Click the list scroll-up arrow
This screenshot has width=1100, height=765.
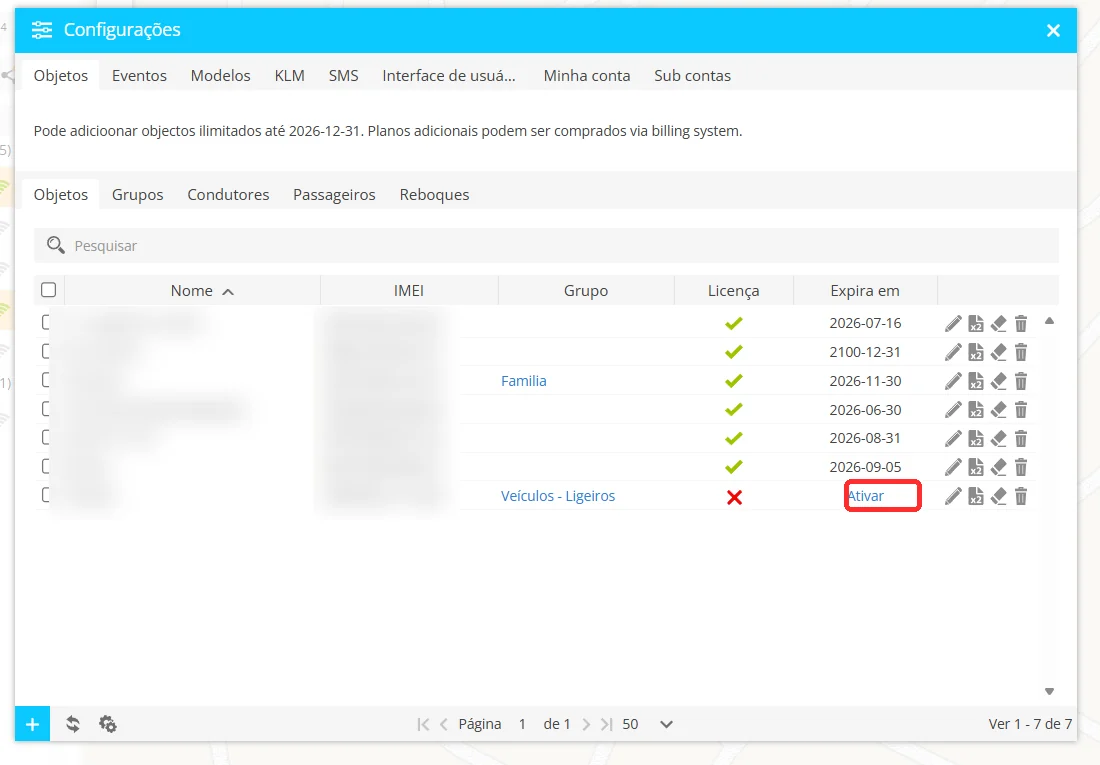point(1049,321)
